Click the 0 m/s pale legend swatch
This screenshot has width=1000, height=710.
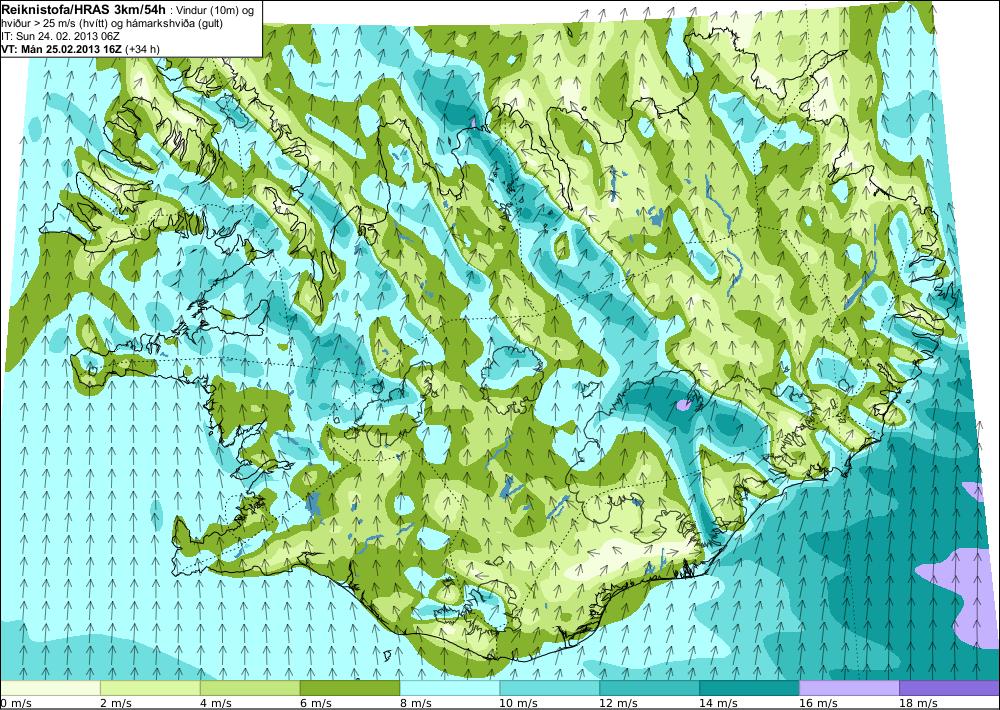[x=50, y=688]
